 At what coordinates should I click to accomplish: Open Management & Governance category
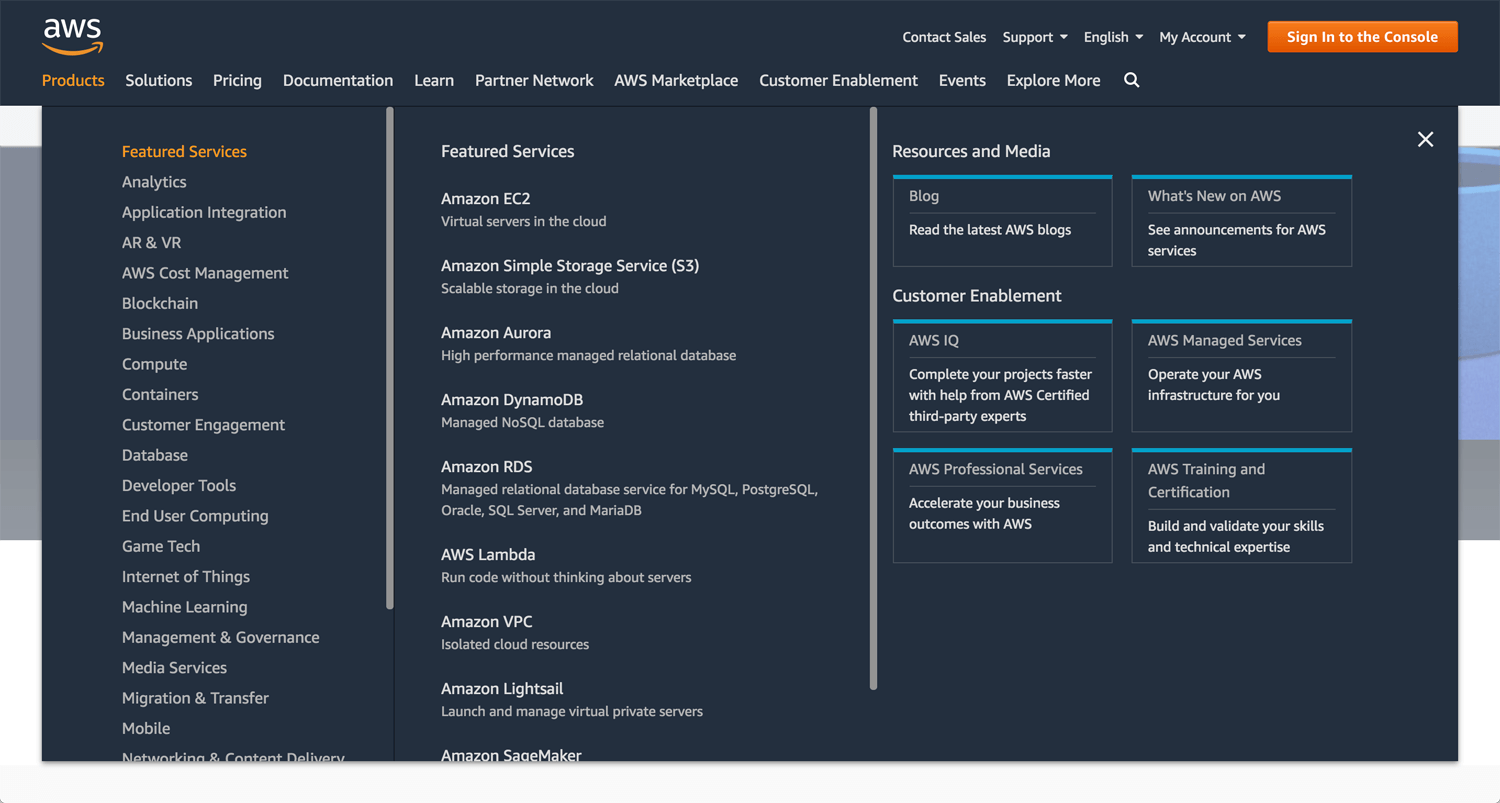221,637
